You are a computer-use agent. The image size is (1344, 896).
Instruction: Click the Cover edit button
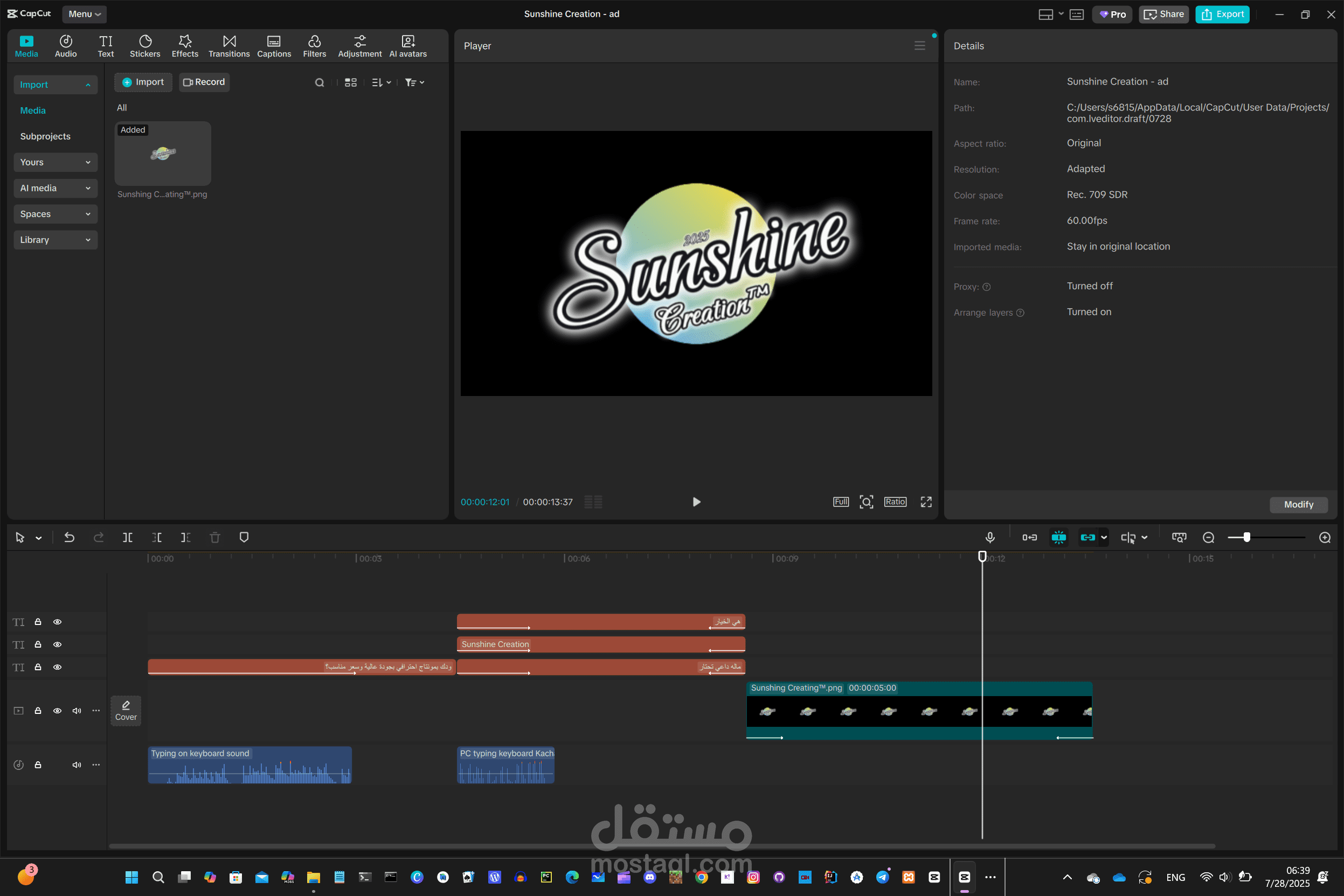[126, 711]
